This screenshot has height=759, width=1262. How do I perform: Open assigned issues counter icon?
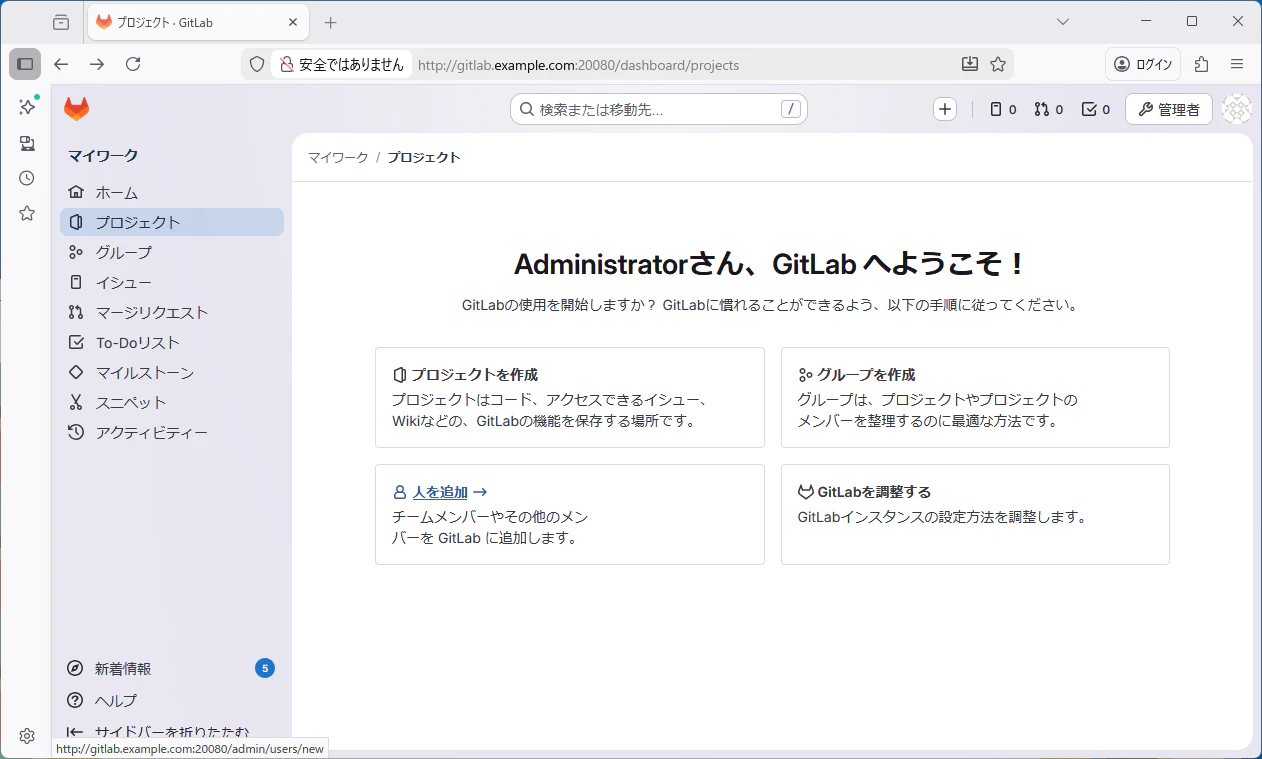(x=1003, y=110)
